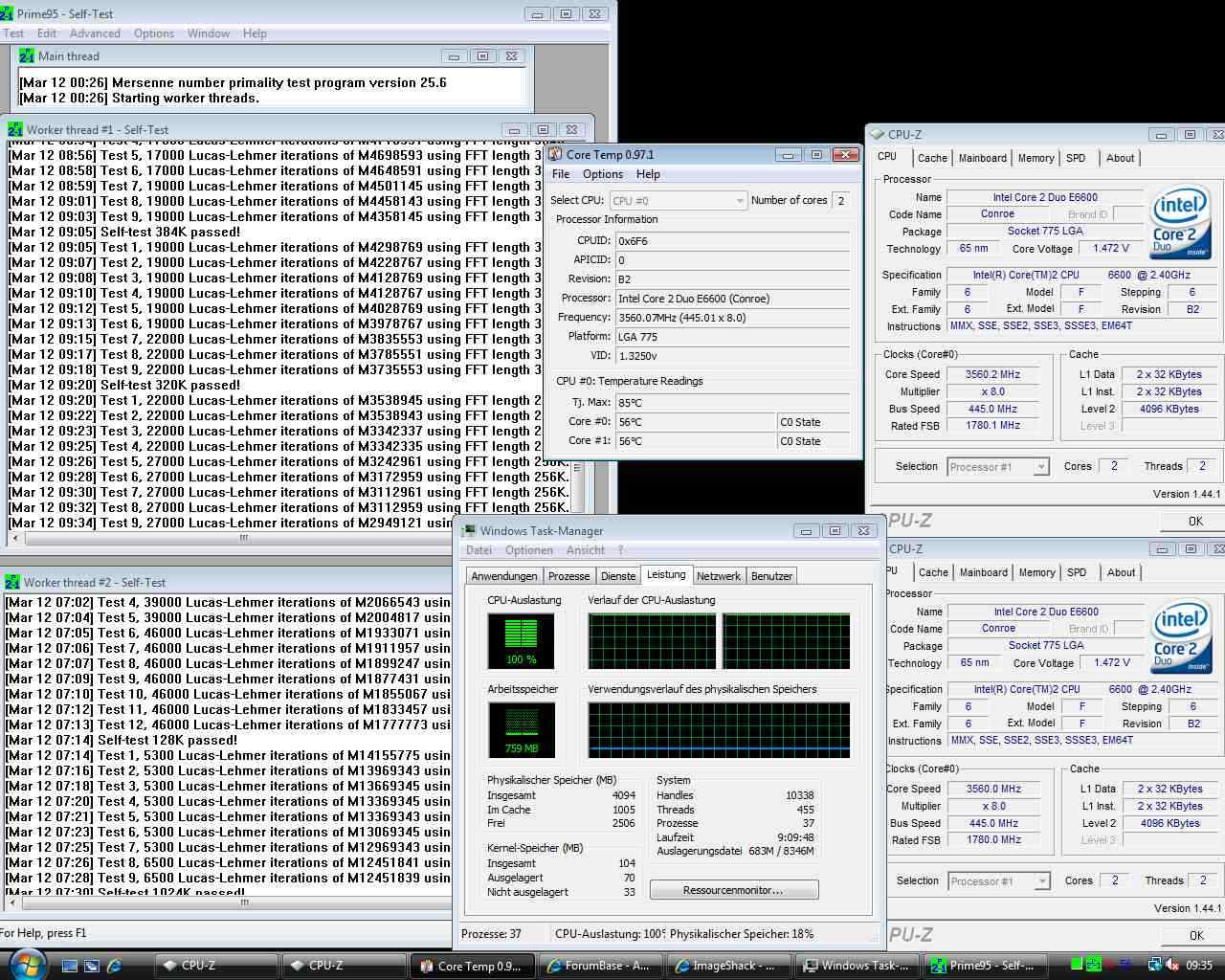Image resolution: width=1225 pixels, height=980 pixels.
Task: Switch to Memory tab in upper CPU-Z
Action: point(1036,159)
